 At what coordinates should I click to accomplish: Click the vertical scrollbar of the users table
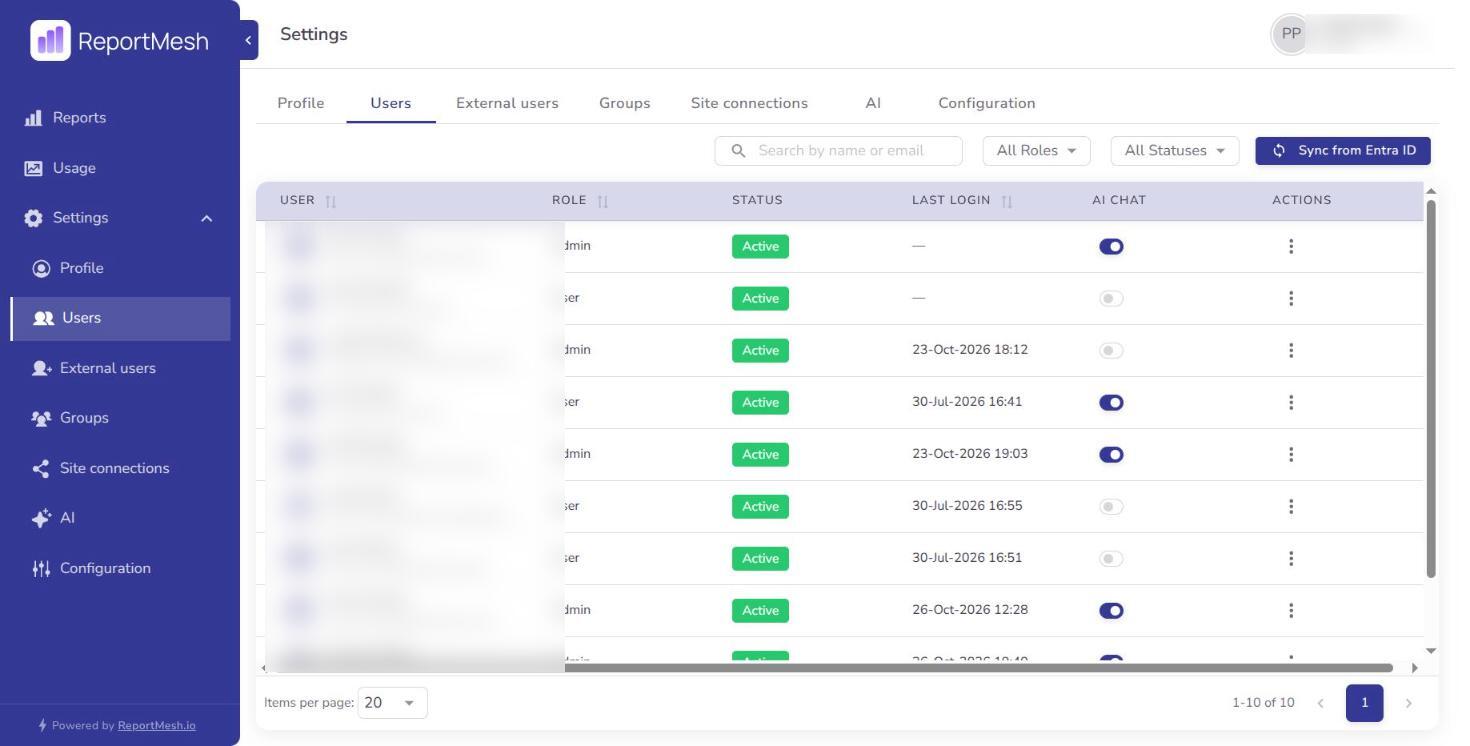[1431, 389]
